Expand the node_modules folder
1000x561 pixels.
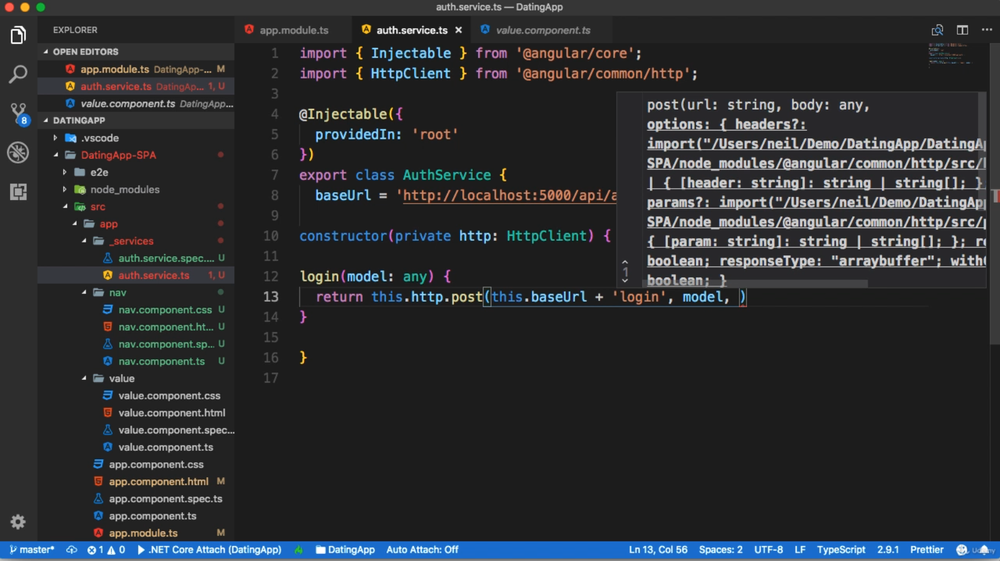point(65,189)
